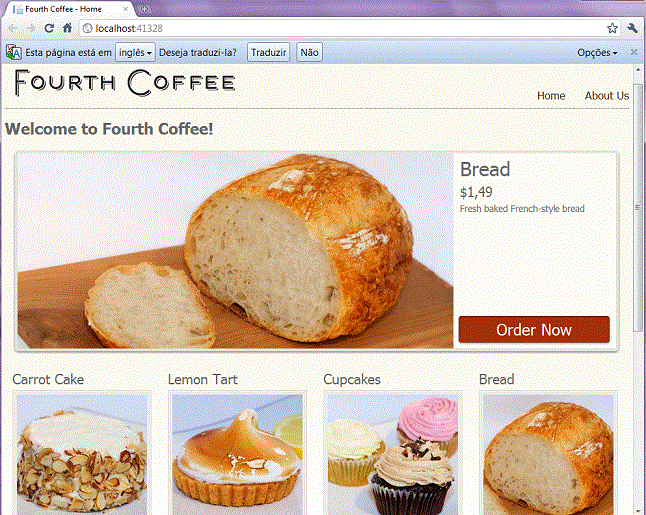Viewport: 646px width, 515px height.
Task: Select the Lemon Tart thumbnail
Action: [x=237, y=454]
